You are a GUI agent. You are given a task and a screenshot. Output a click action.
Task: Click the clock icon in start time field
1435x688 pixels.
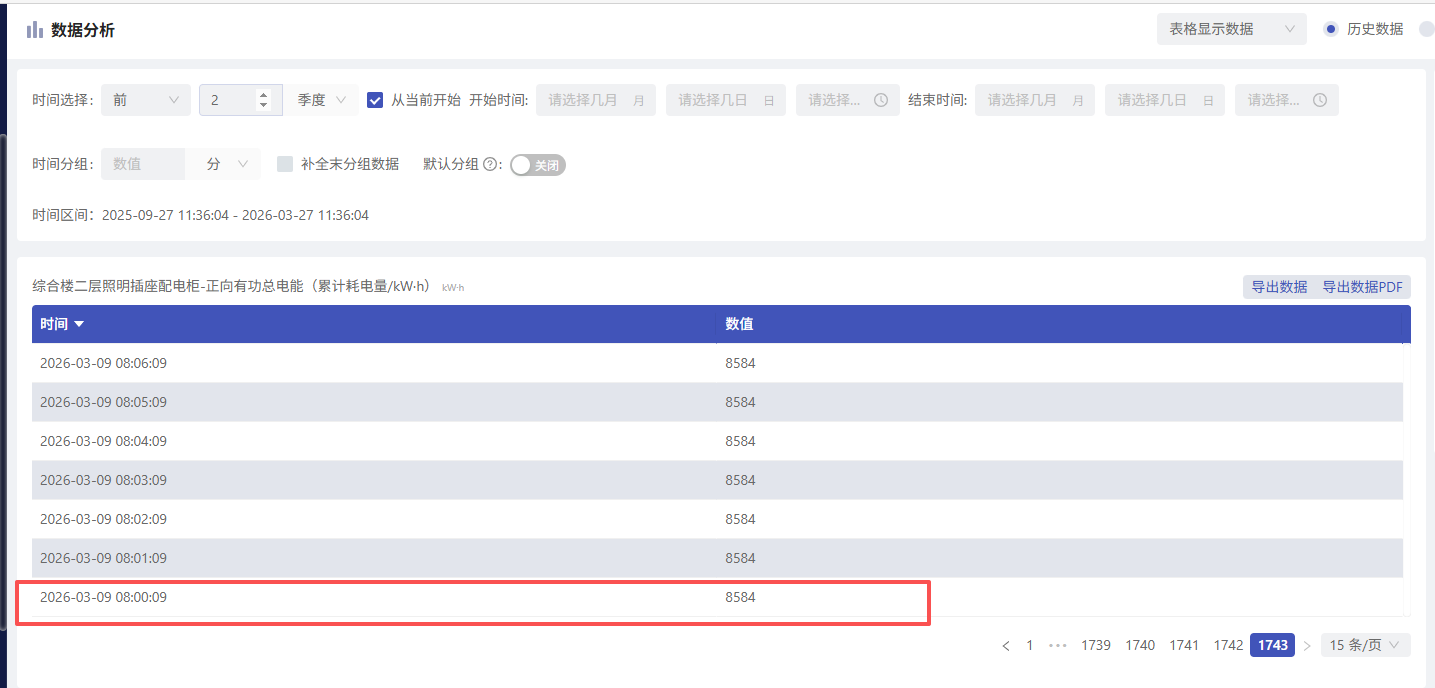pos(881,100)
